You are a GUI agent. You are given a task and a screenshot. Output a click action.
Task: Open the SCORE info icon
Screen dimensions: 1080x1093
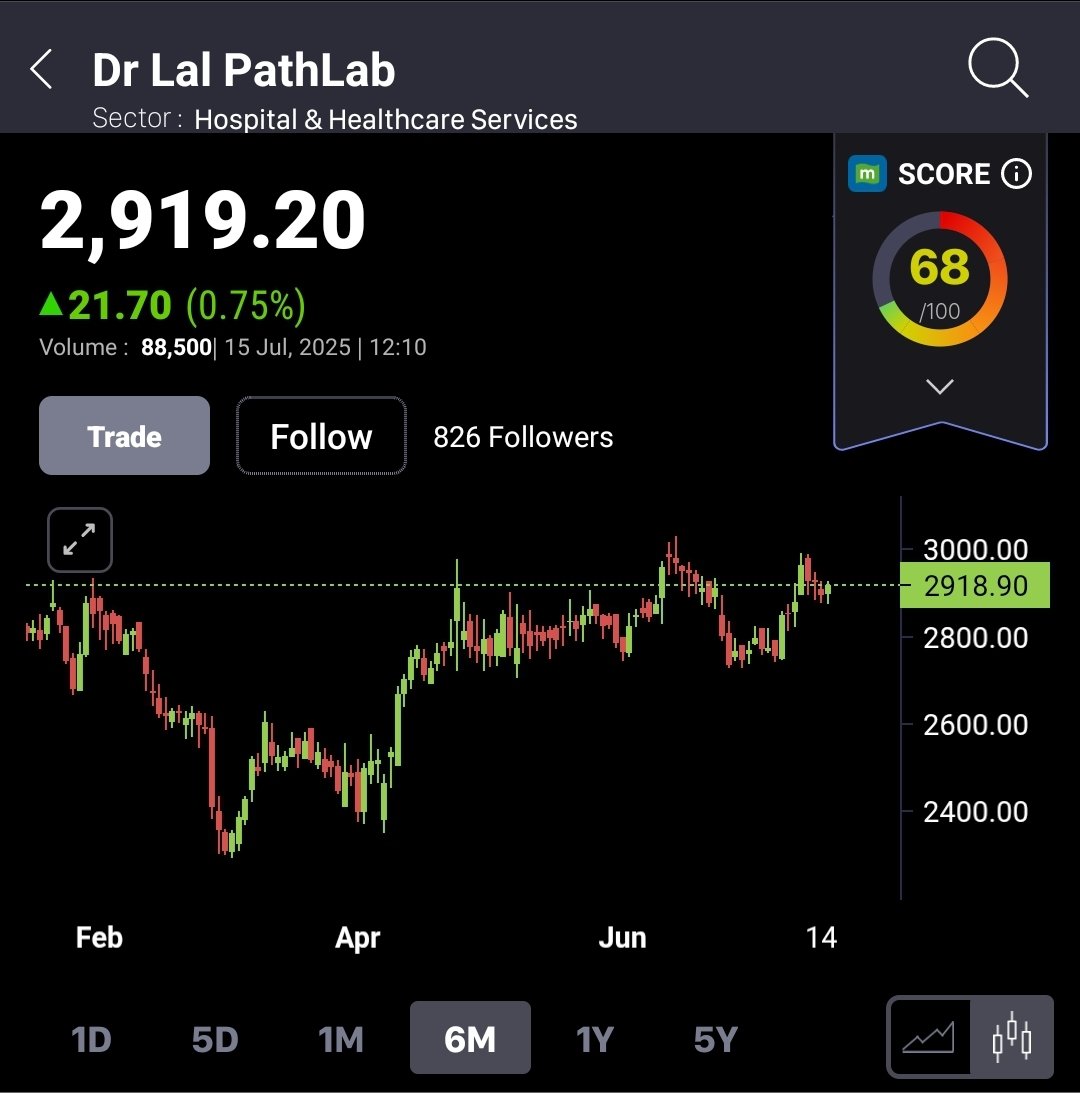[x=1017, y=174]
